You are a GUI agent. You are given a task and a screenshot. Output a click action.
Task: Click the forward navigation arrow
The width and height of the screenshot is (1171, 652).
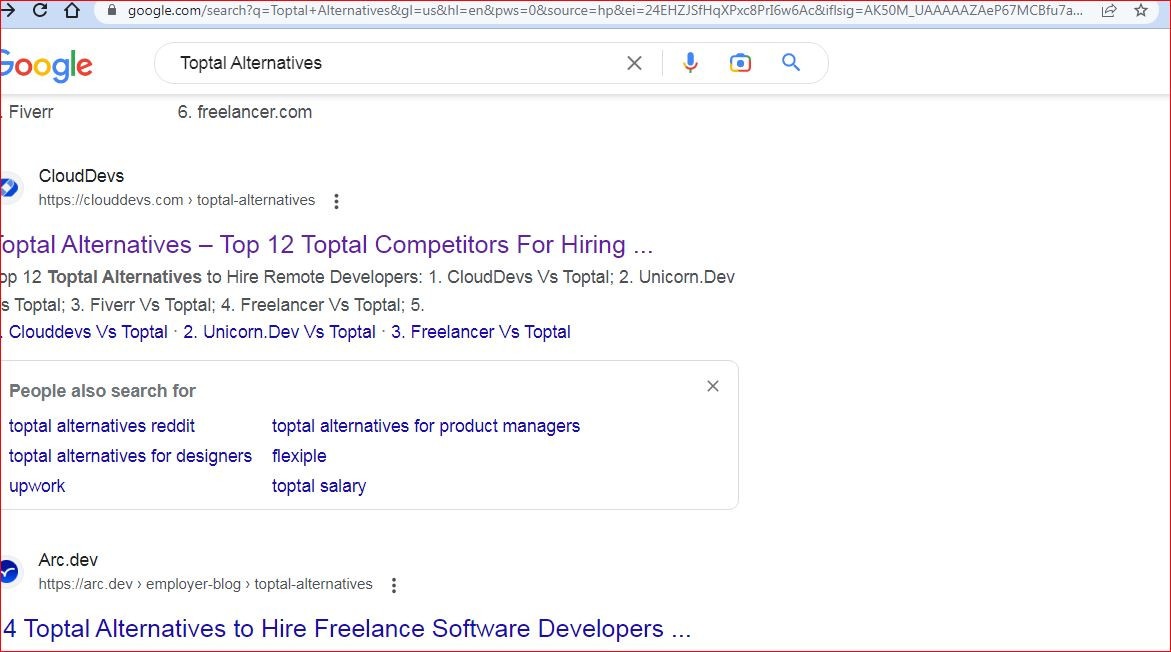(x=7, y=10)
